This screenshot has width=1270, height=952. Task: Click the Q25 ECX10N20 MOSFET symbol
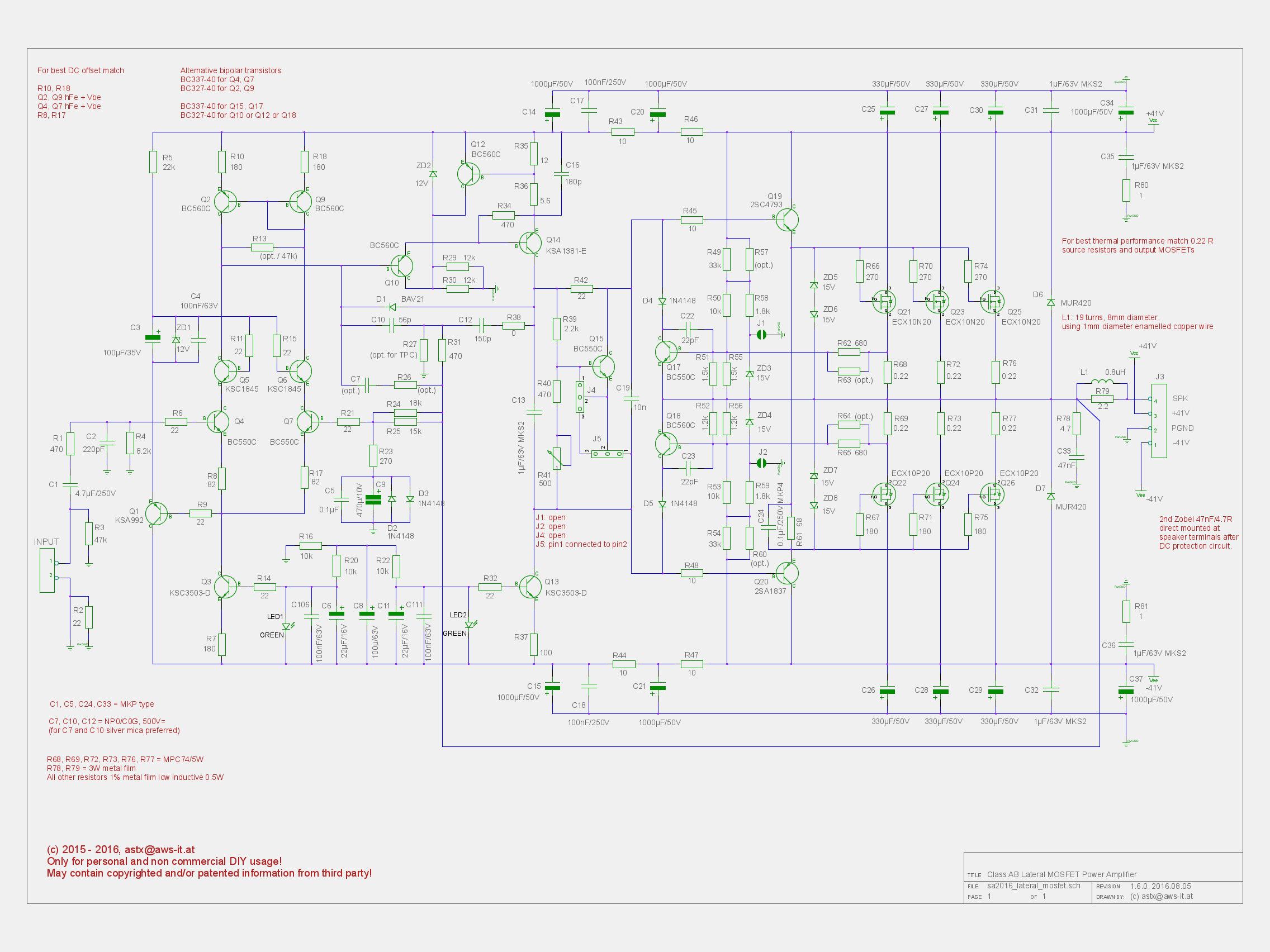coord(993,301)
